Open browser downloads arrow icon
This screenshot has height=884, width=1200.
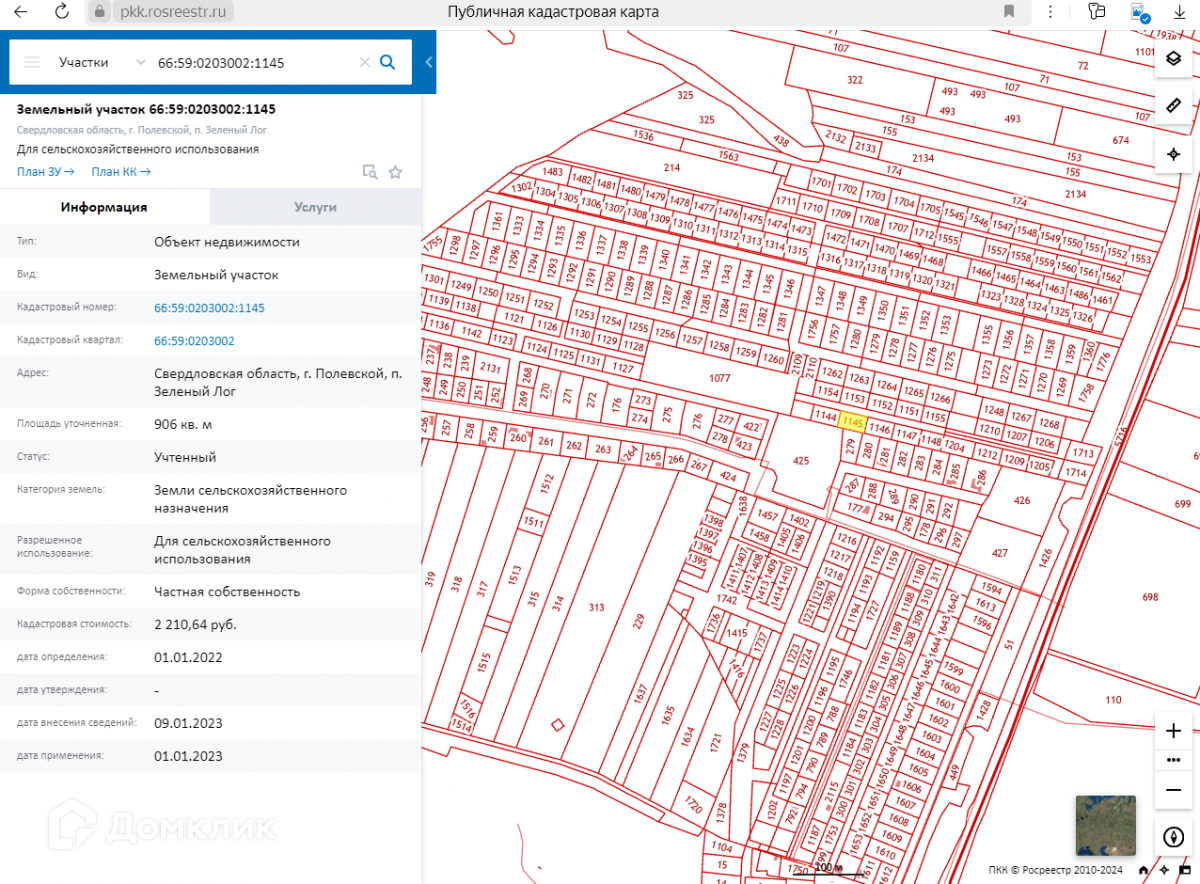coord(1178,12)
